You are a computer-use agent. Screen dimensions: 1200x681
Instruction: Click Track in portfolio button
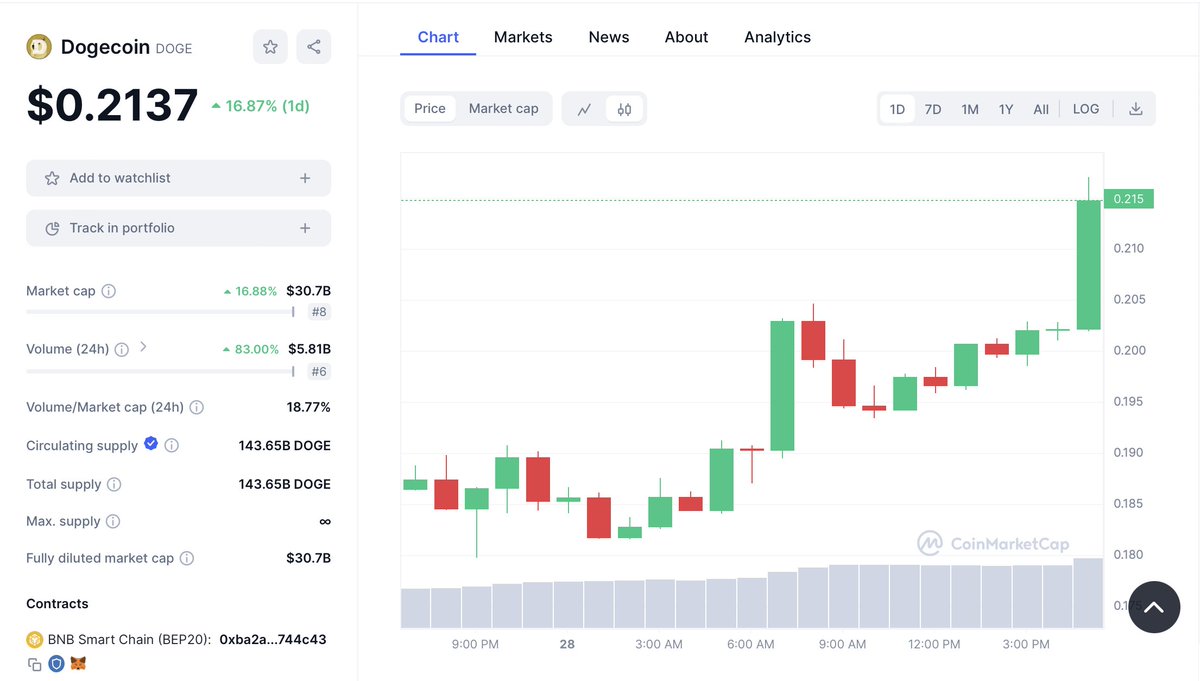pyautogui.click(x=178, y=228)
